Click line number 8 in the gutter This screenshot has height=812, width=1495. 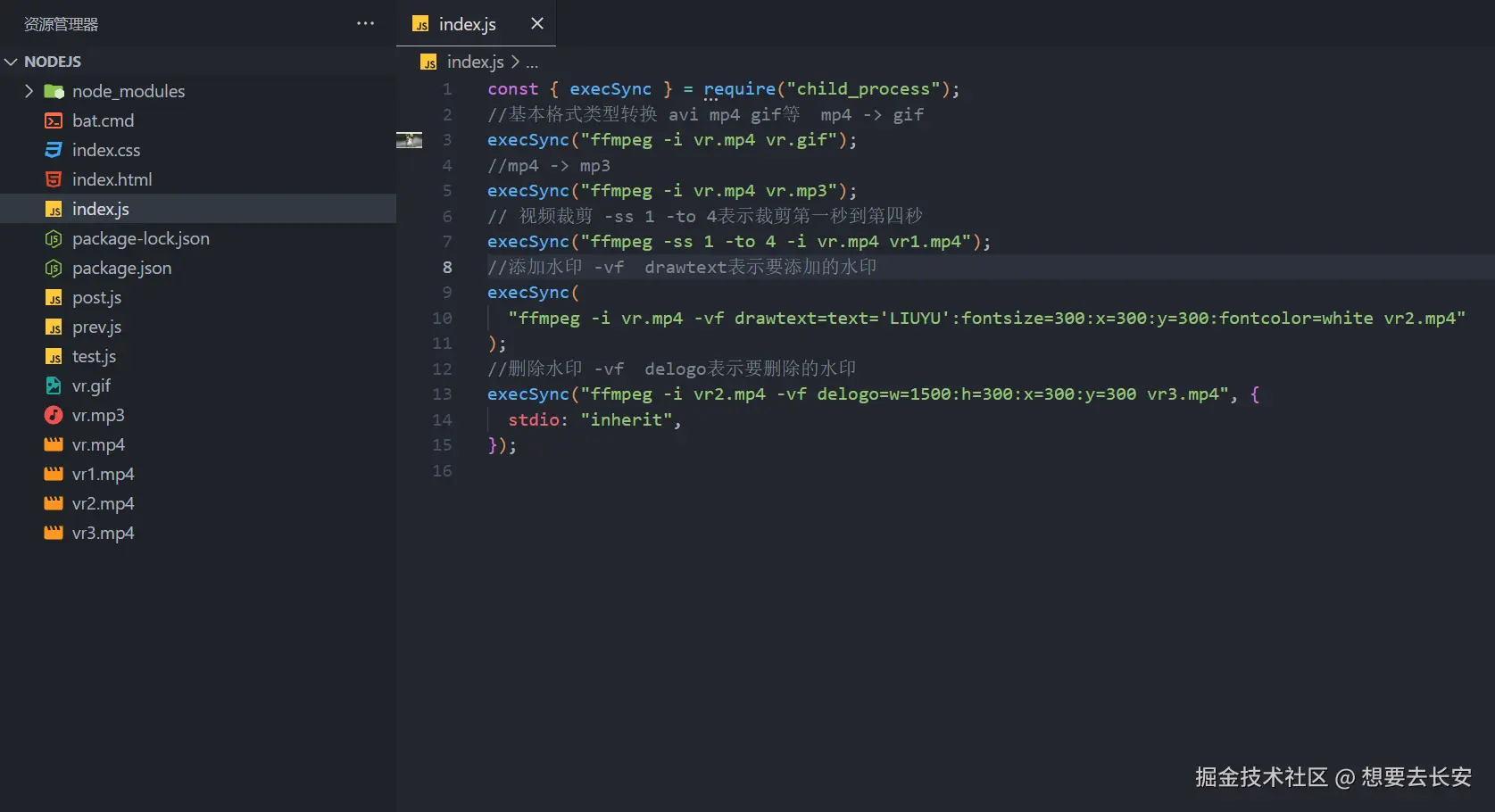tap(447, 267)
